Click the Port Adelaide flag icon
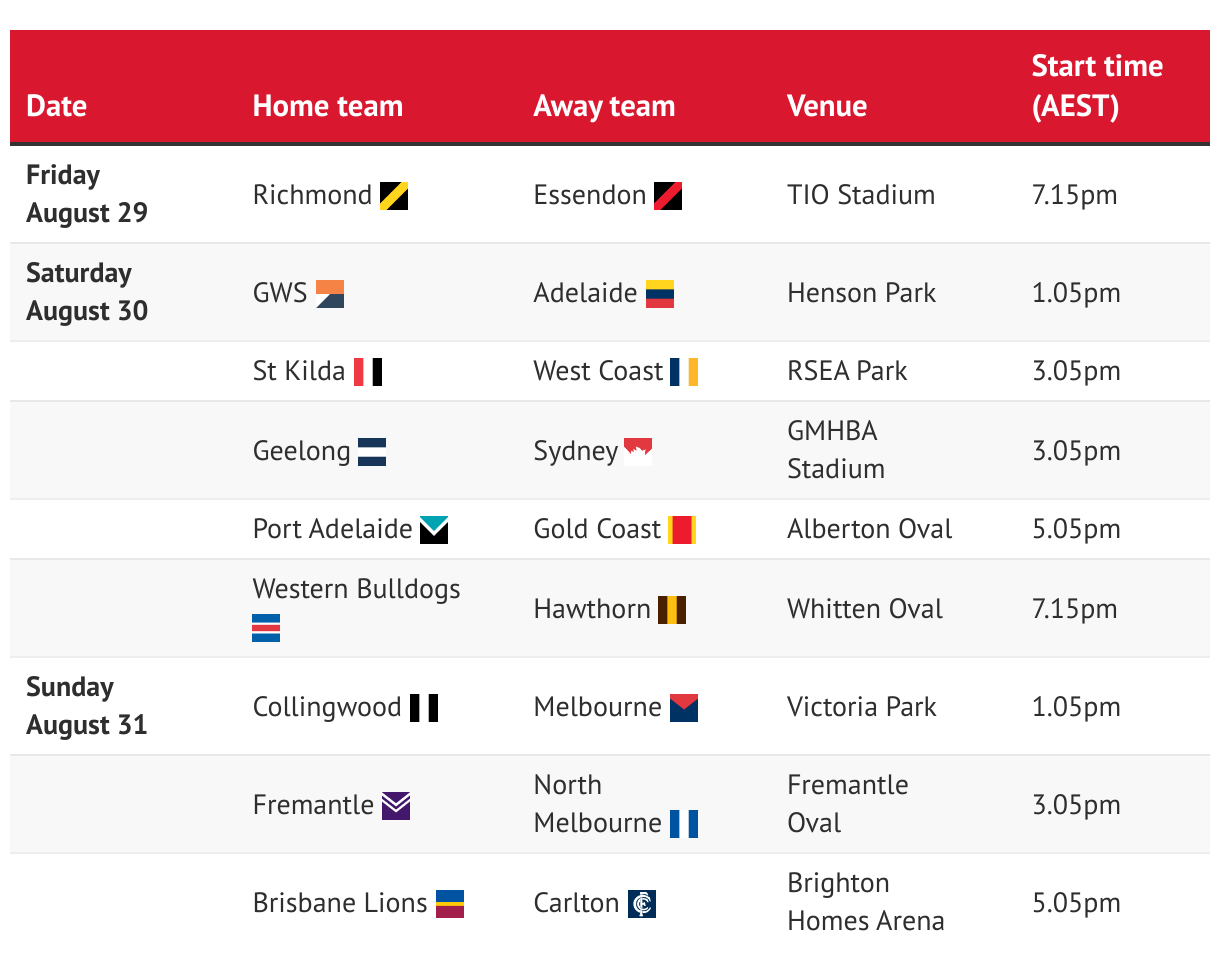1220x960 pixels. point(434,530)
